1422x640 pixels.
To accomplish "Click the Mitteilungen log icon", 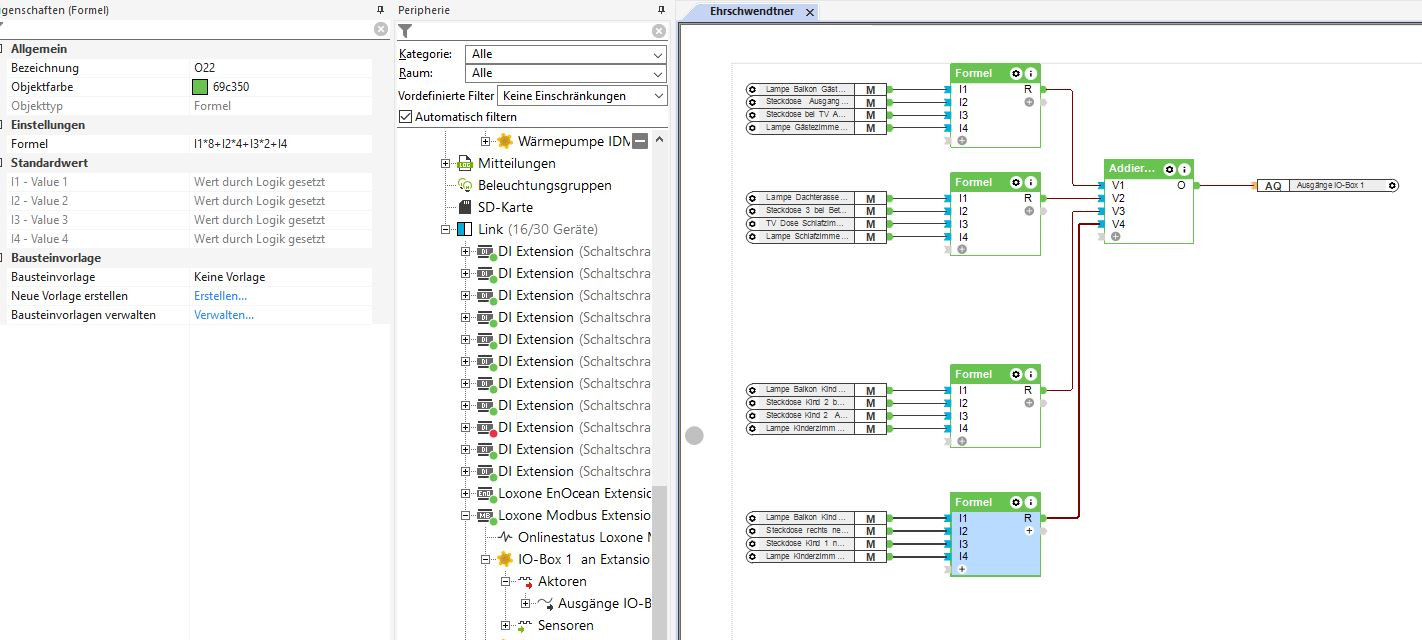I will 464,163.
